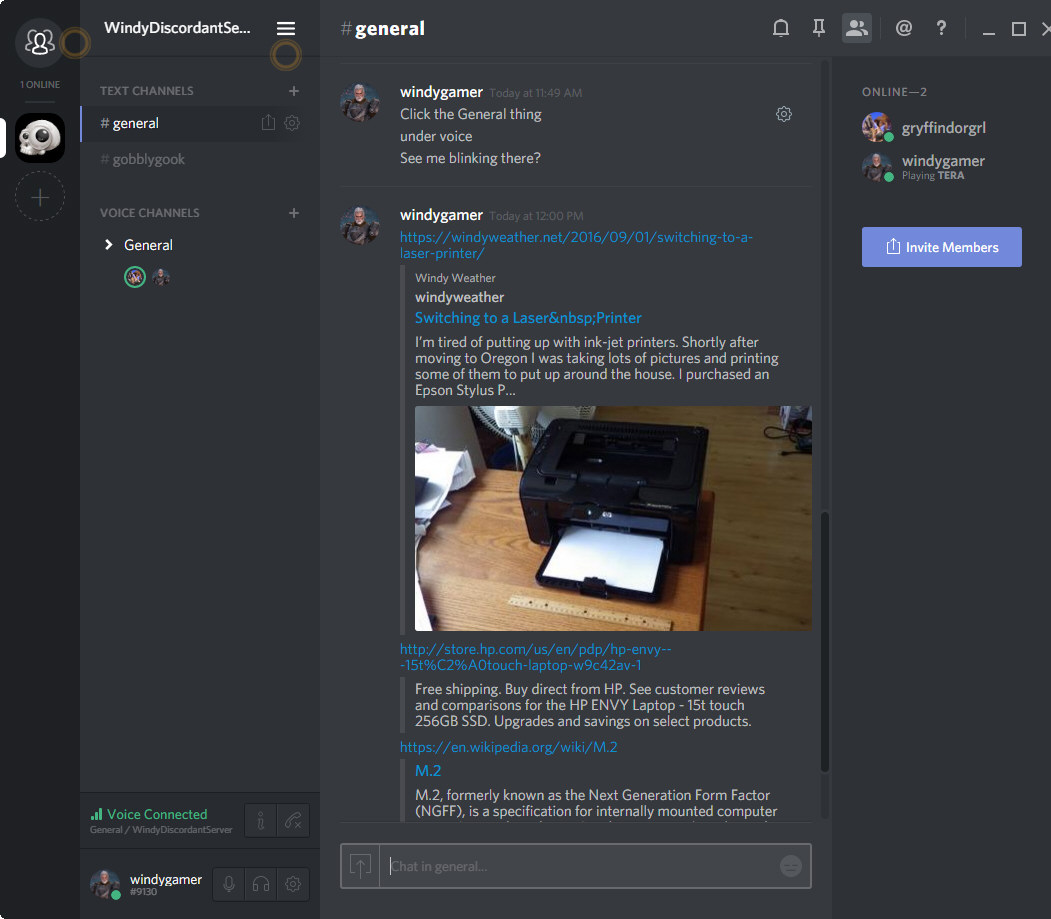Disconnect from voice with hang-up icon

[292, 821]
